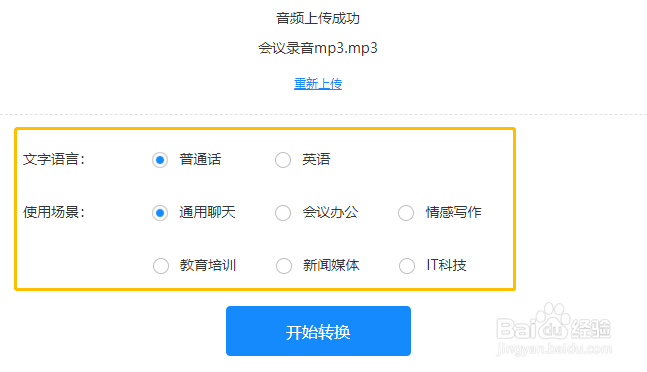Click the 情感写作 label text
Viewport: 647px width, 372px height.
tap(453, 212)
